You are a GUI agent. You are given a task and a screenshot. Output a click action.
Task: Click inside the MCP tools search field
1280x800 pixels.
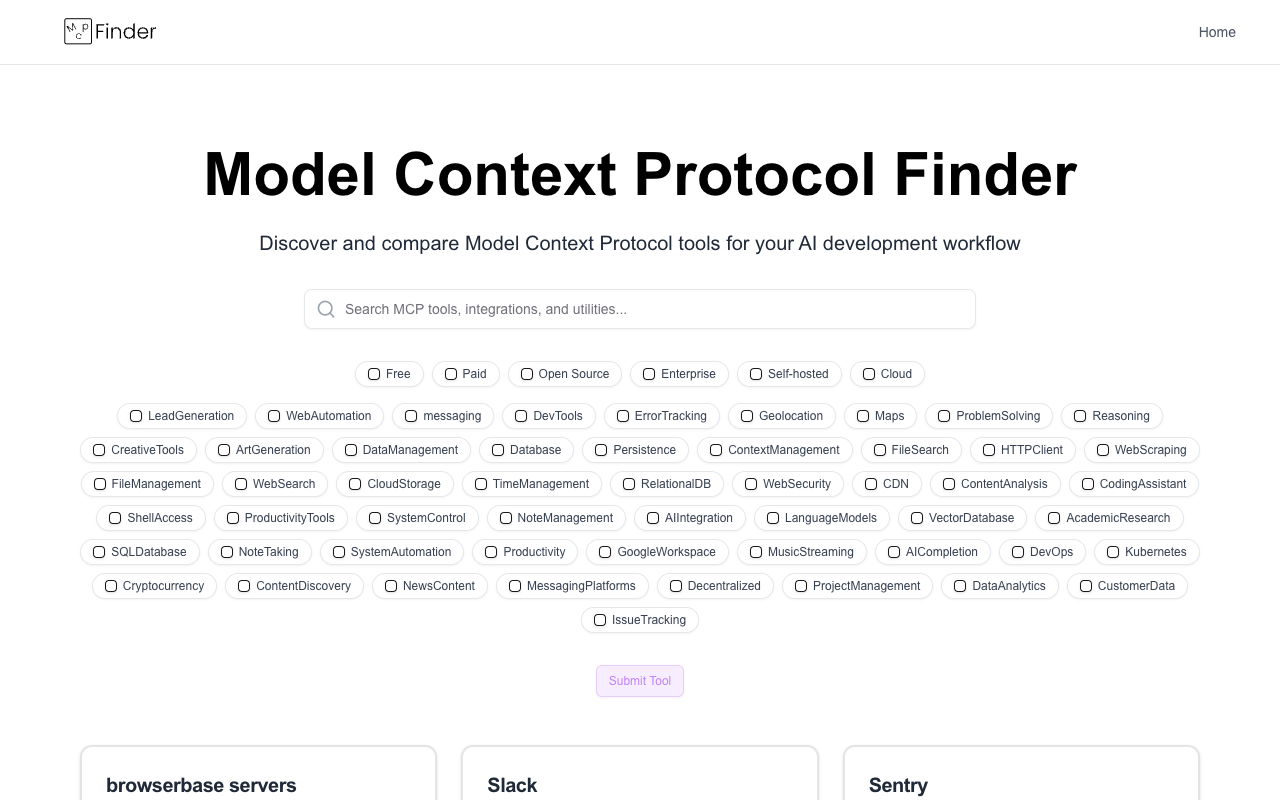tap(640, 309)
